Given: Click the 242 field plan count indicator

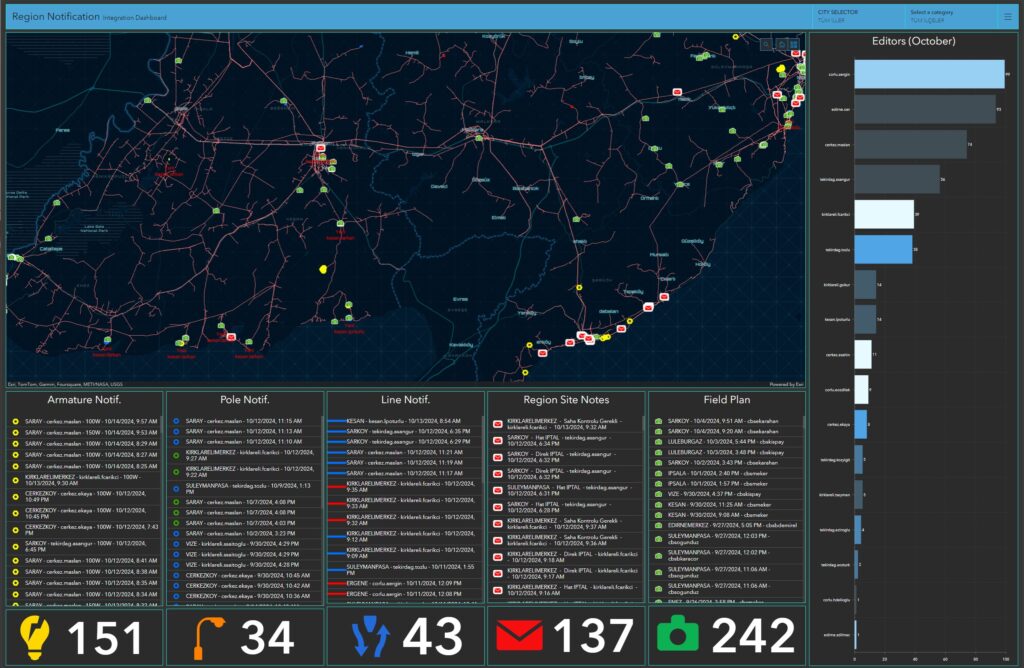Looking at the screenshot, I should (x=753, y=635).
